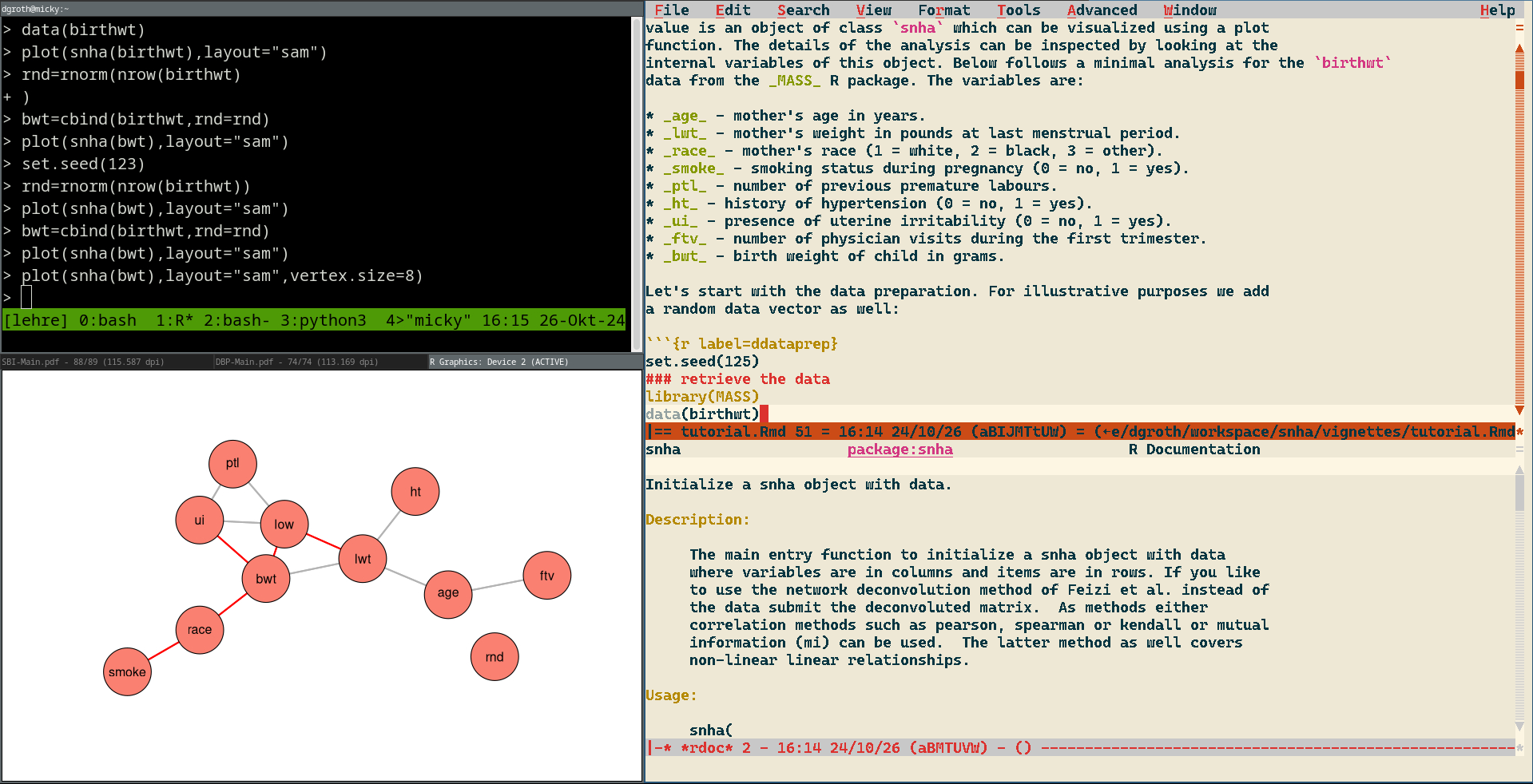This screenshot has width=1533, height=784.
Task: Click the 'Description:' heading in help
Action: (x=697, y=520)
